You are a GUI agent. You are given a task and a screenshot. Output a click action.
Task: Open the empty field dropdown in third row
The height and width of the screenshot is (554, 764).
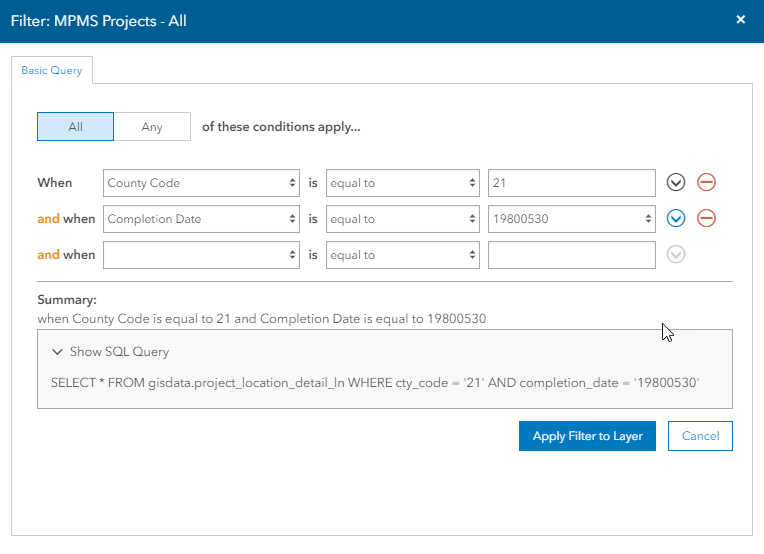(201, 255)
